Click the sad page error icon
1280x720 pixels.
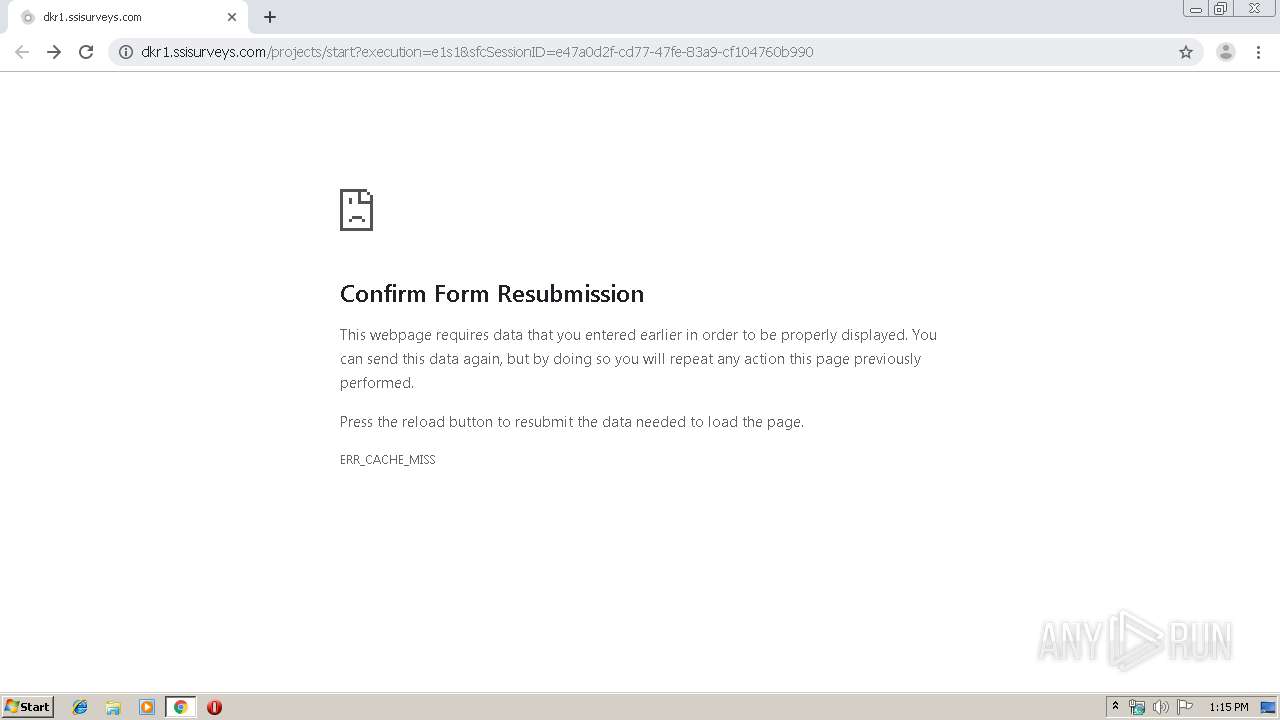[x=356, y=210]
